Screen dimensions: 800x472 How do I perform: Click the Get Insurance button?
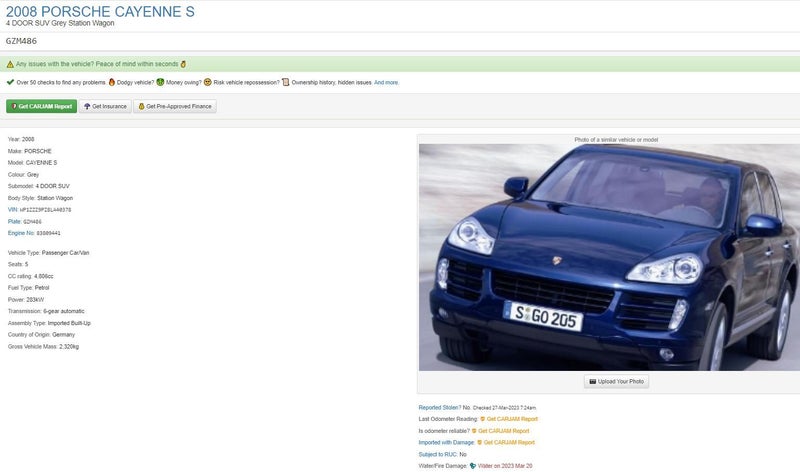click(x=105, y=106)
